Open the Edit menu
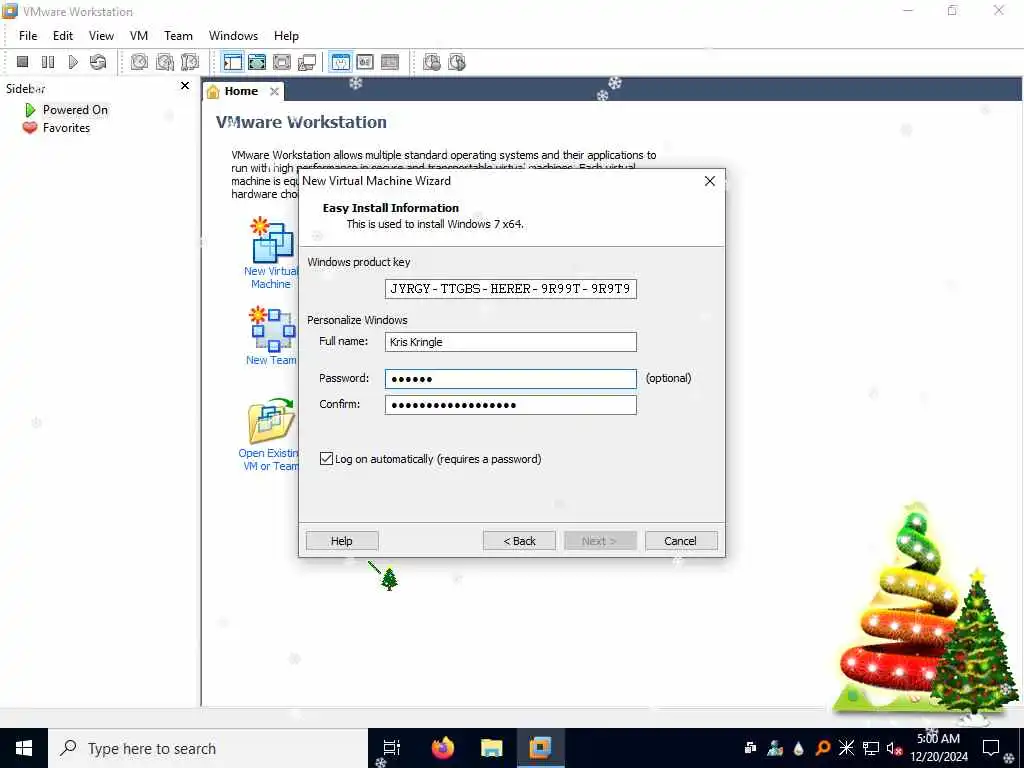Screen dimensions: 1024x768 pyautogui.click(x=63, y=36)
